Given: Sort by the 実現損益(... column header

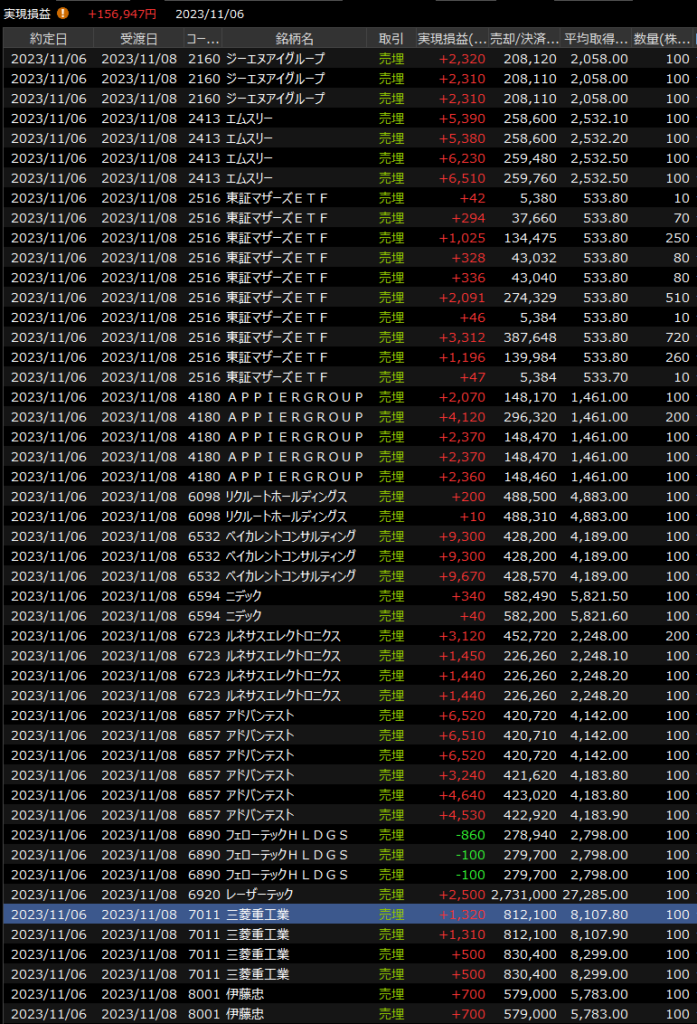Looking at the screenshot, I should point(451,39).
